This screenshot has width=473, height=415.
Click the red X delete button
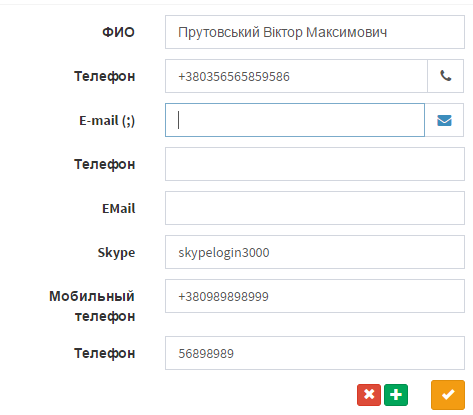click(x=369, y=395)
